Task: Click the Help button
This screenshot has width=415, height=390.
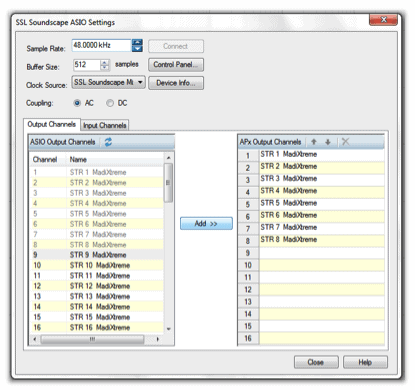Action: point(365,362)
